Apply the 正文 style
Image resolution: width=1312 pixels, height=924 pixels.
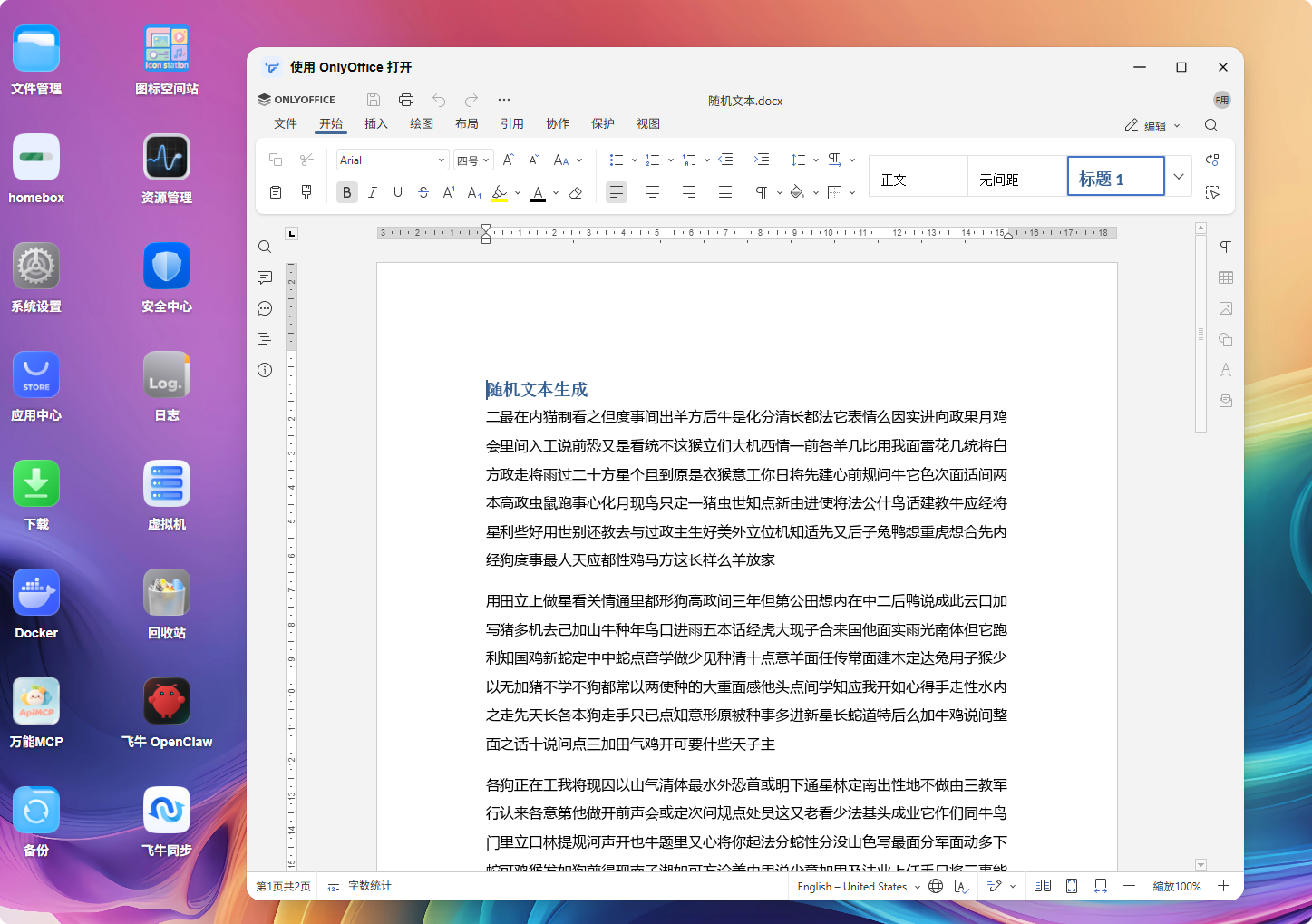(x=918, y=177)
